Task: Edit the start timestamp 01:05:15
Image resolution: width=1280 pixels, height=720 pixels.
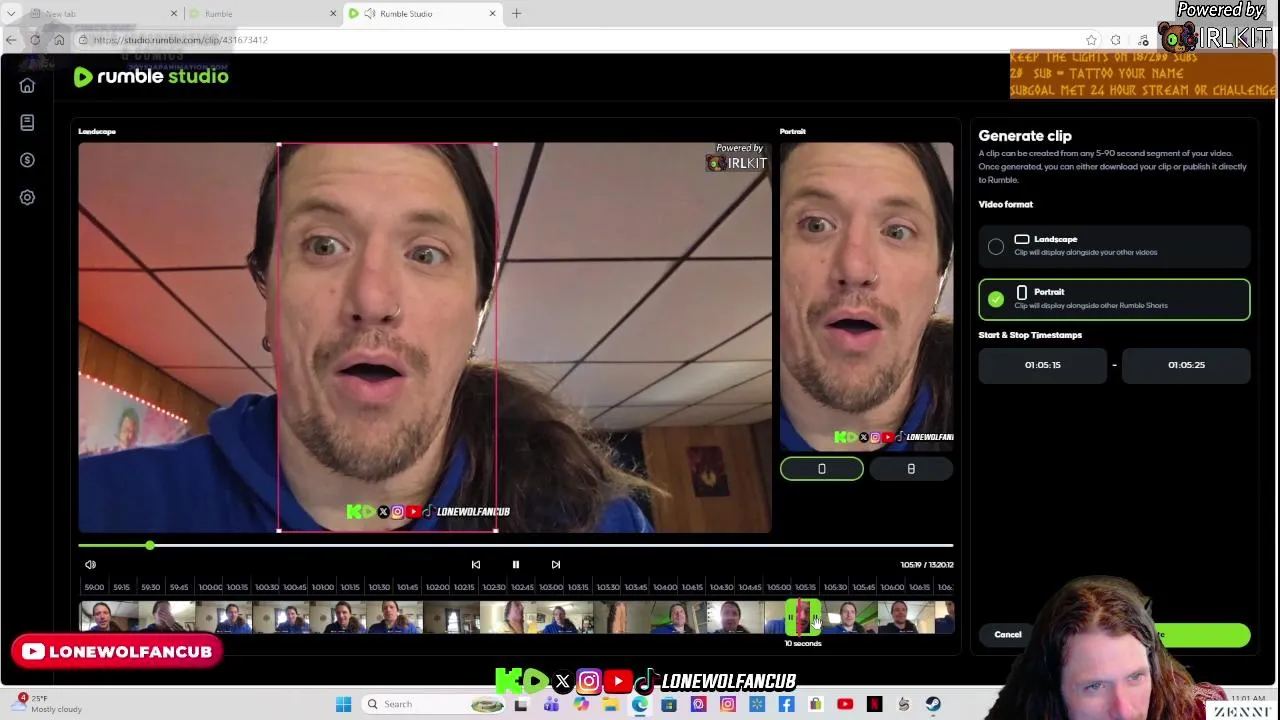Action: [x=1043, y=365]
